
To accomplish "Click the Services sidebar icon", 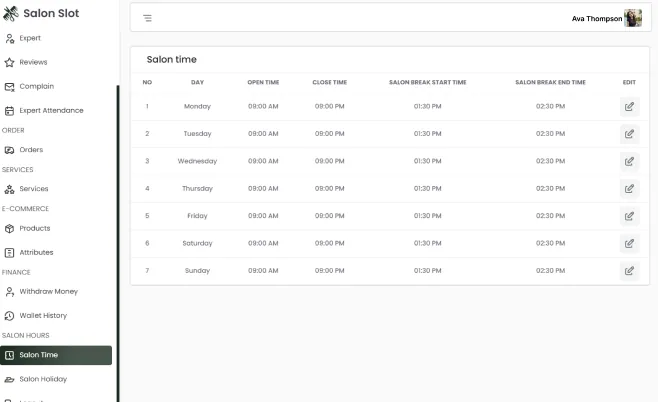I will pyautogui.click(x=9, y=189).
